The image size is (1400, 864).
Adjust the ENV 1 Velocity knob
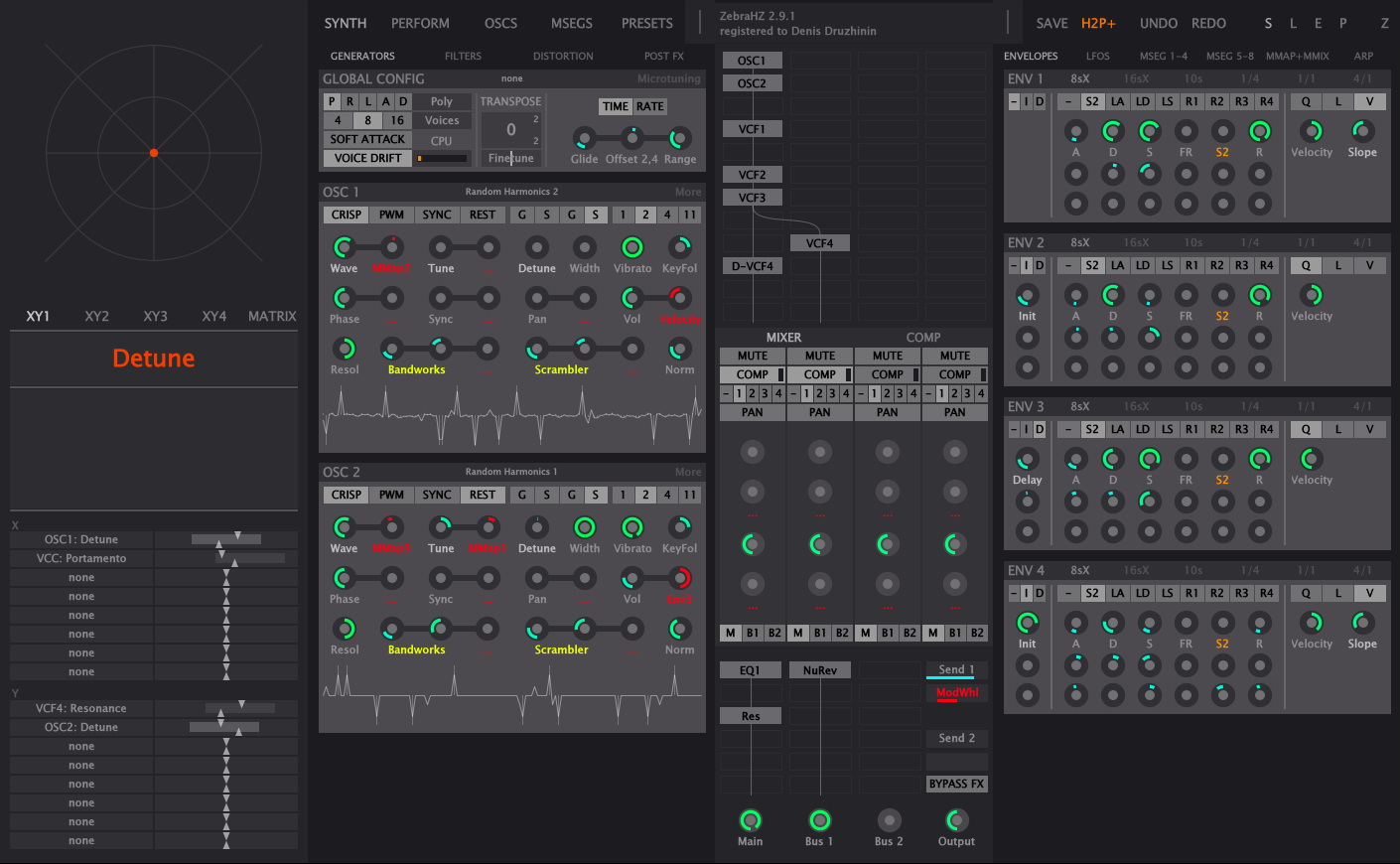click(x=1312, y=131)
